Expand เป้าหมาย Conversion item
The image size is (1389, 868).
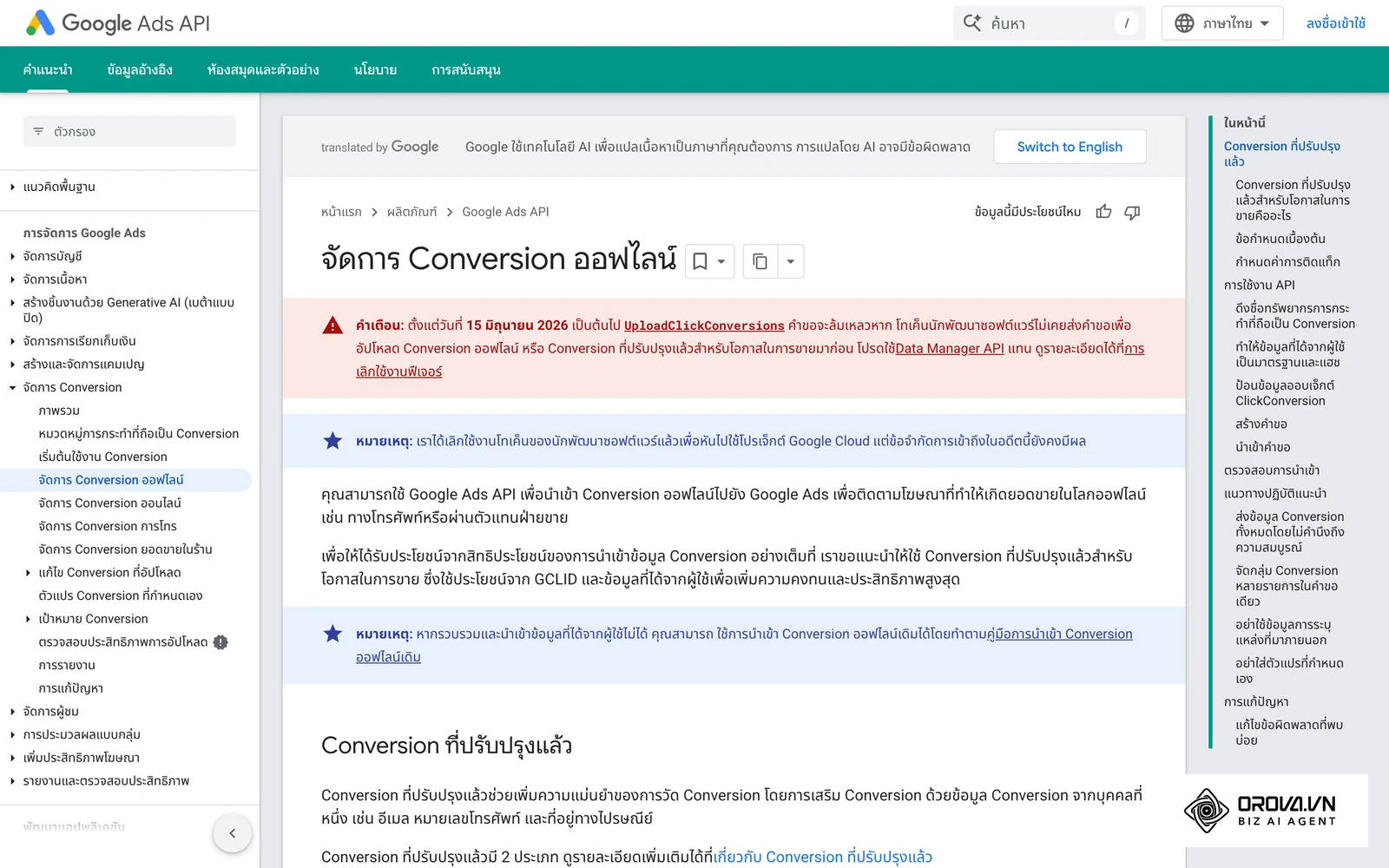coord(28,619)
